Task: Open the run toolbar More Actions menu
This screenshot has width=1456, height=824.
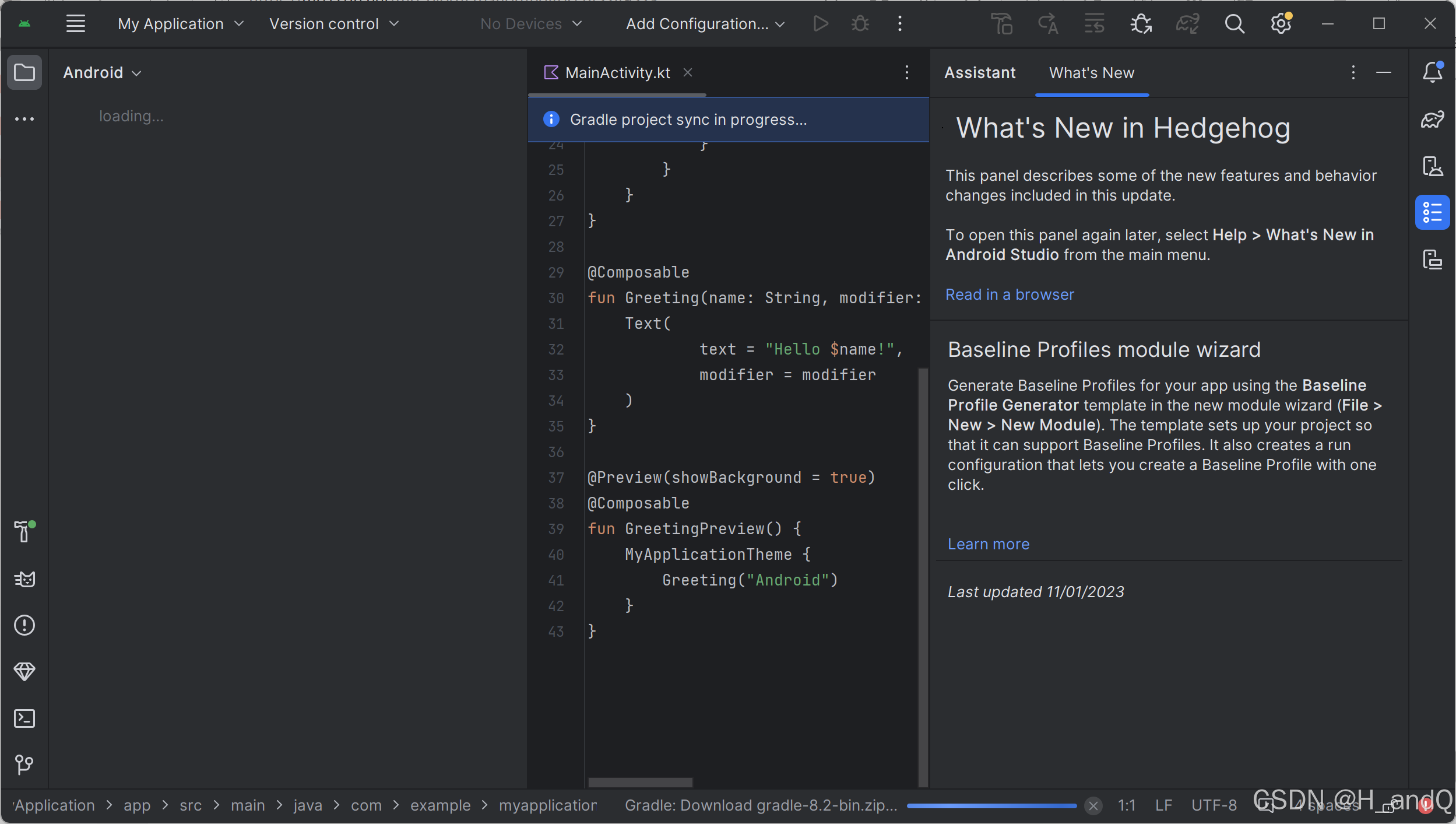Action: [900, 24]
